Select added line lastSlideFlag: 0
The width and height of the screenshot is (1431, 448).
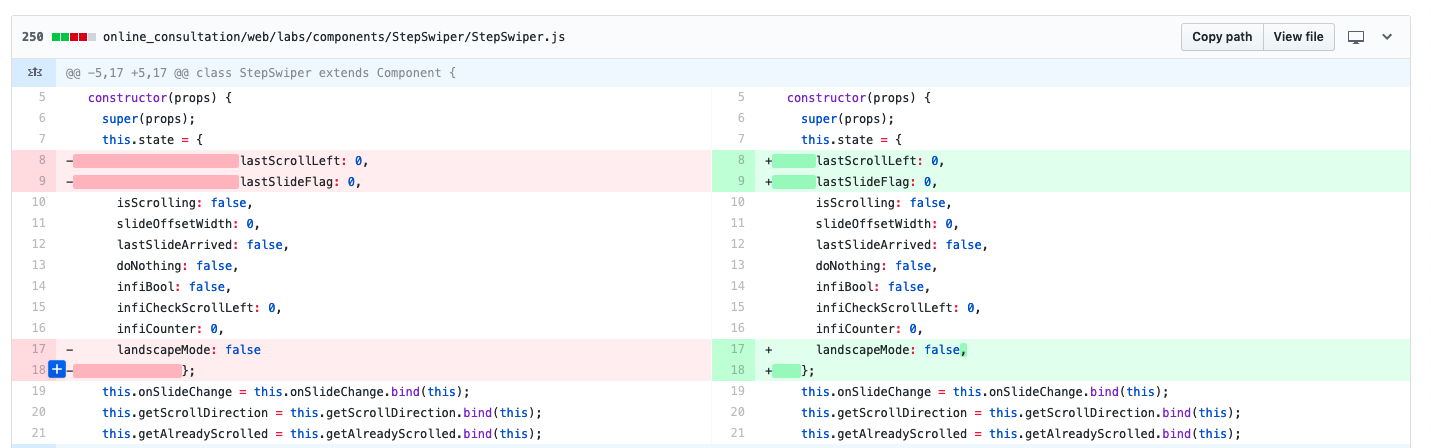point(1084,182)
